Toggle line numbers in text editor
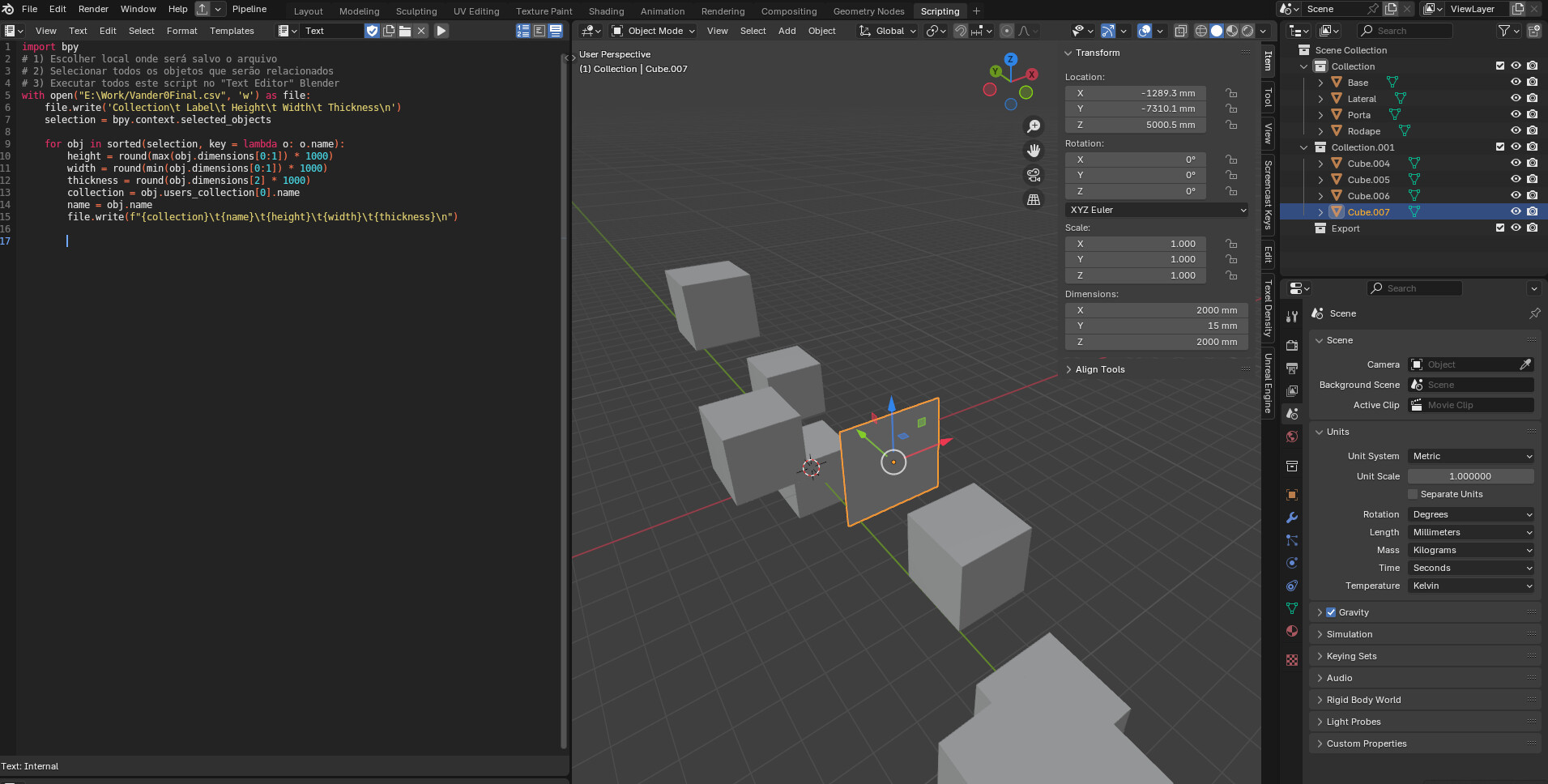 (x=523, y=31)
